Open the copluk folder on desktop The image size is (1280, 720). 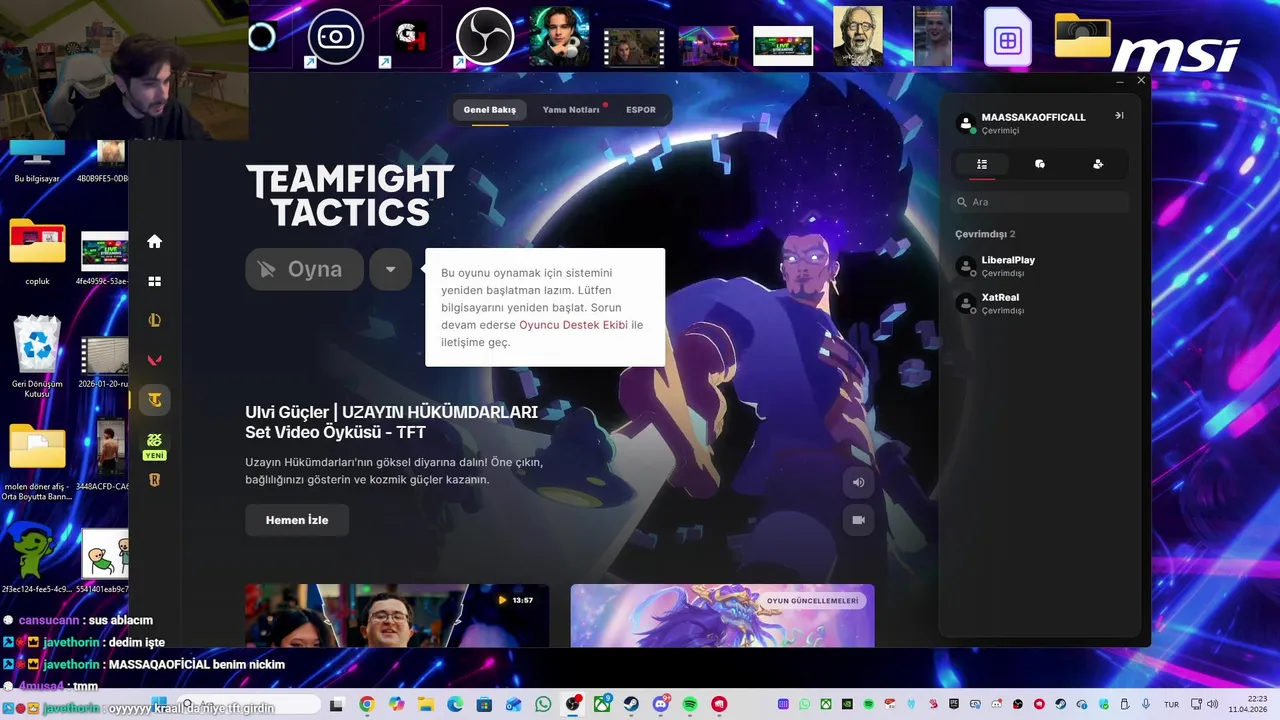click(37, 252)
